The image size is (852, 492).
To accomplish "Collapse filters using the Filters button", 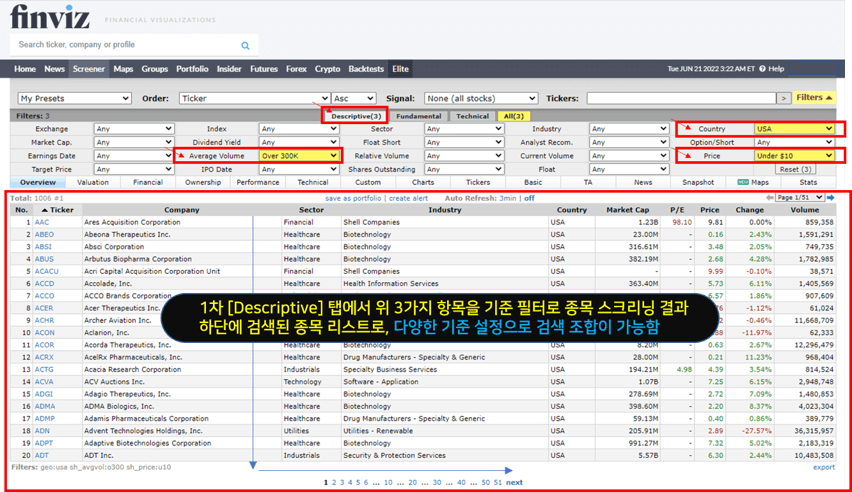I will (813, 98).
